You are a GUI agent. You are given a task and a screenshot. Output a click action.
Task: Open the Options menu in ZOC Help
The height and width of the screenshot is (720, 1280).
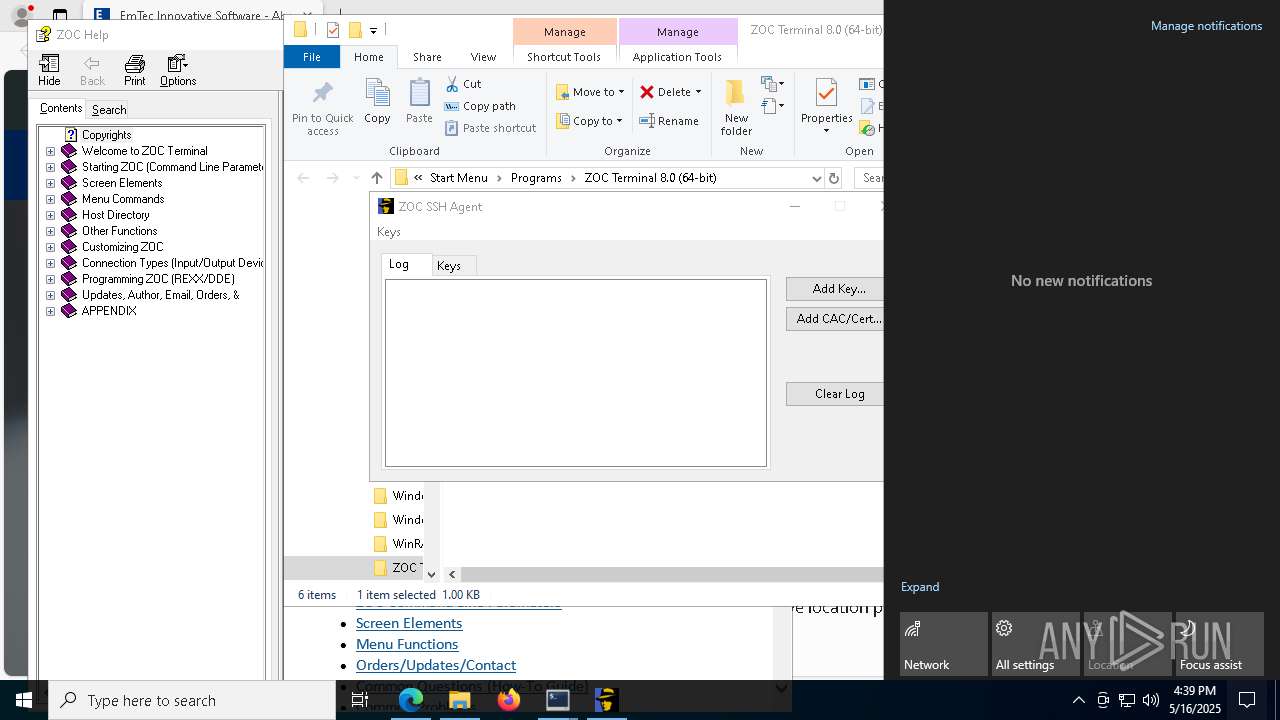tap(178, 71)
